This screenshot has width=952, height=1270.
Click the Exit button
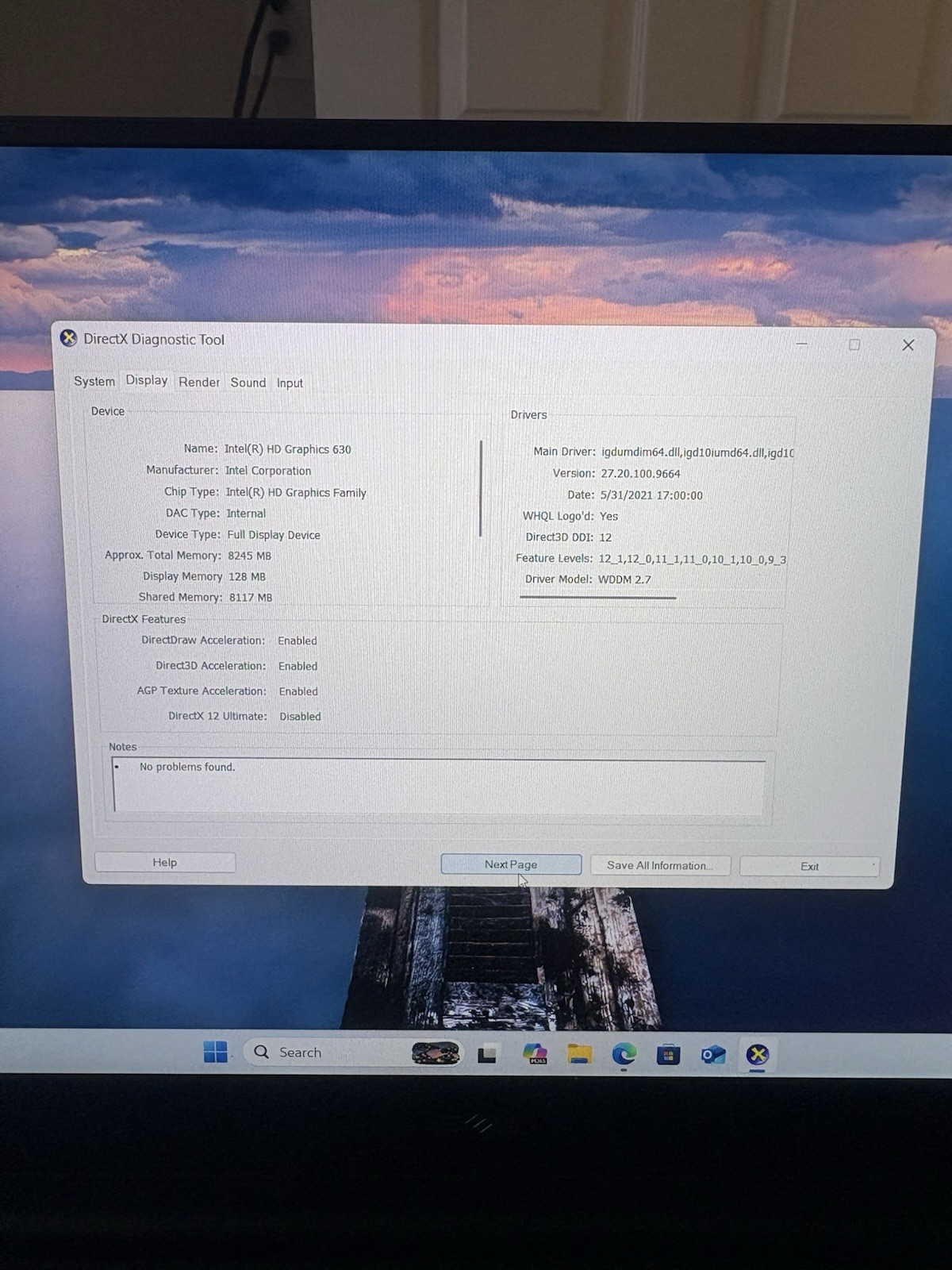(809, 866)
